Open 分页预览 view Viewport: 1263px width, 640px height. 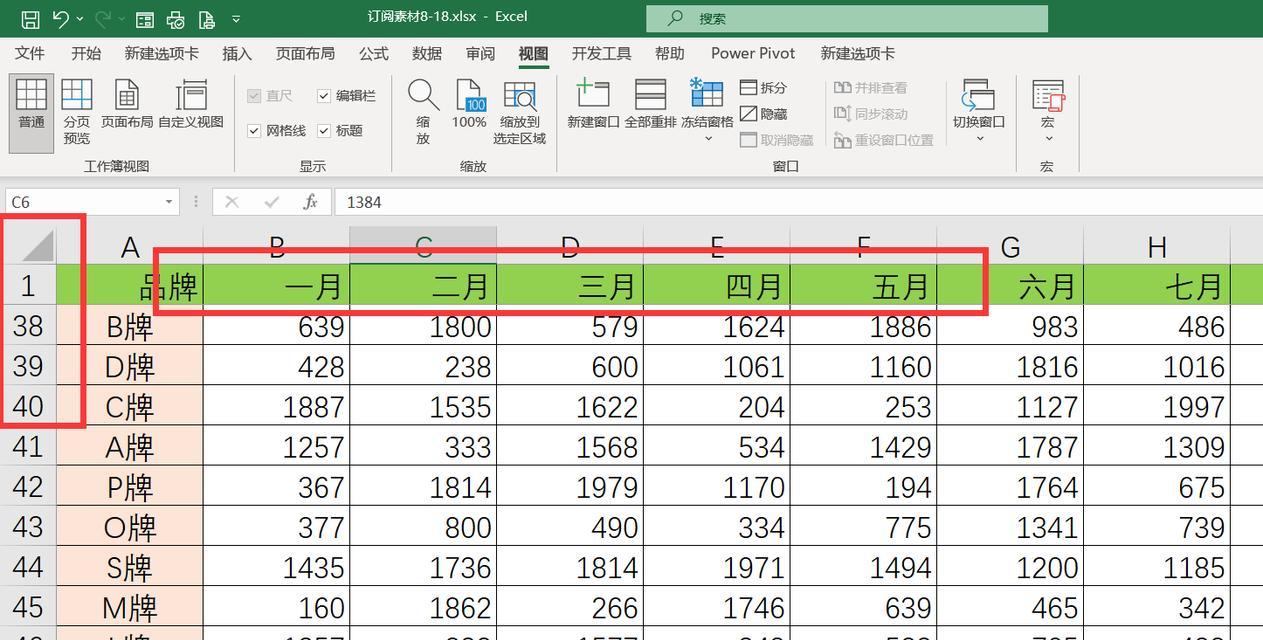click(x=77, y=112)
